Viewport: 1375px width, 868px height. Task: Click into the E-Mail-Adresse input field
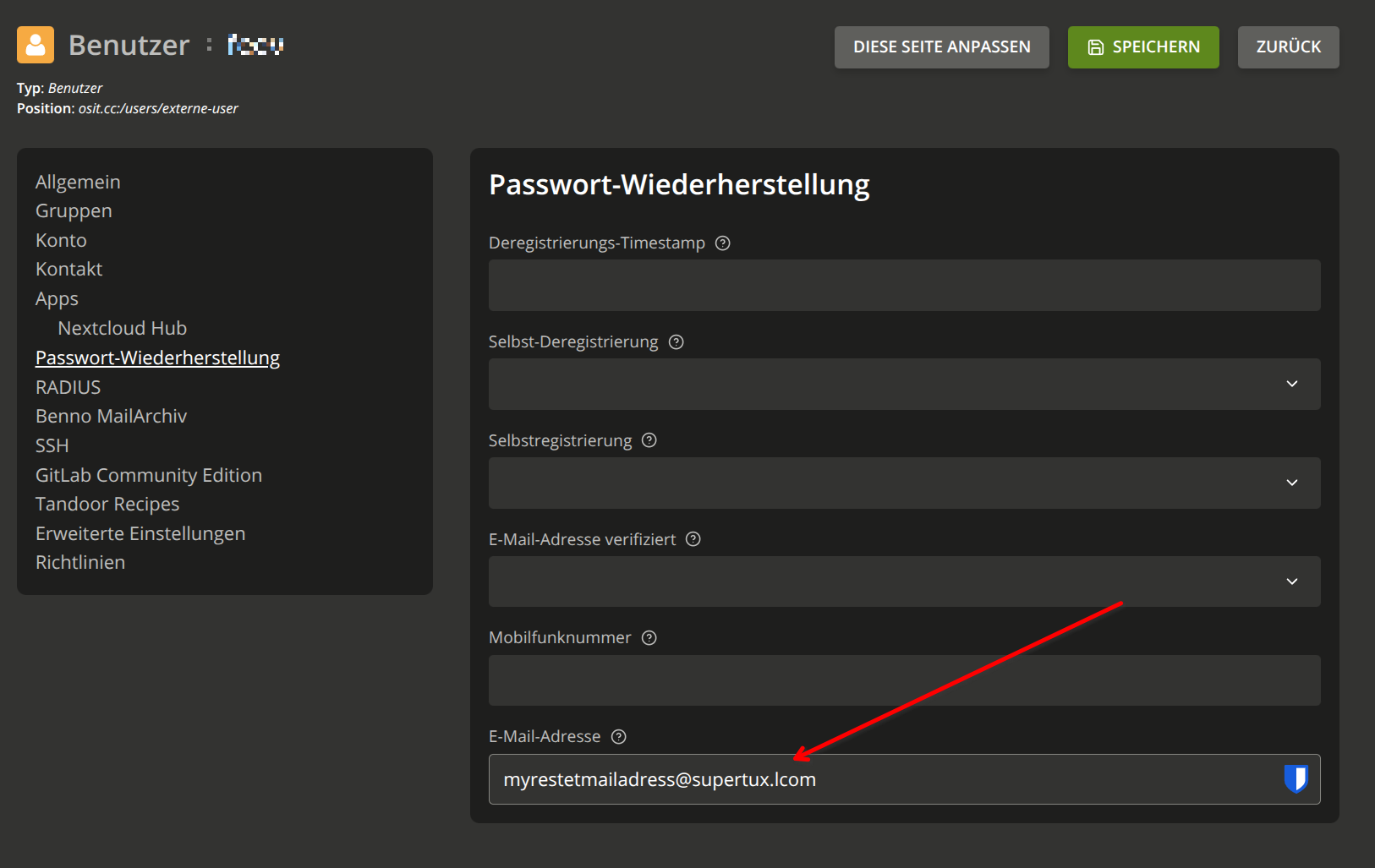[x=905, y=779]
